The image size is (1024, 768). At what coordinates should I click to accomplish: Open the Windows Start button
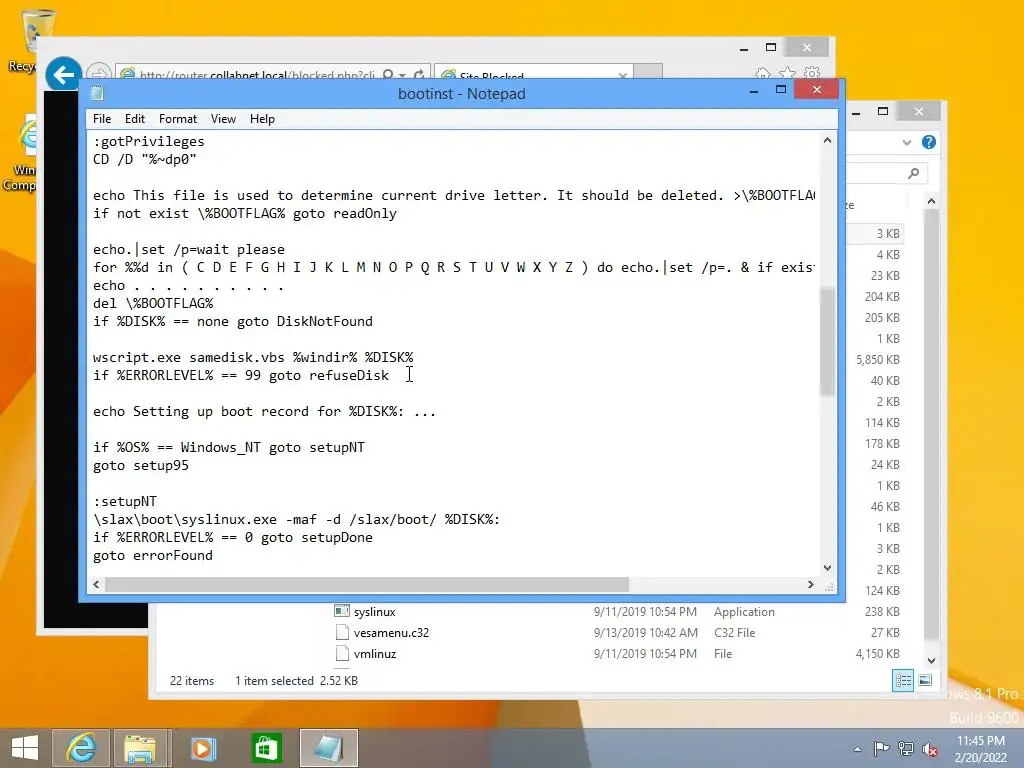(x=25, y=748)
